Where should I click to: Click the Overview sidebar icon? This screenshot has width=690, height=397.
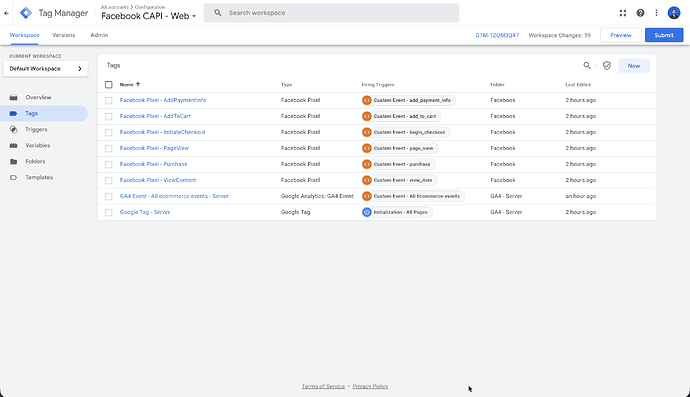14,97
